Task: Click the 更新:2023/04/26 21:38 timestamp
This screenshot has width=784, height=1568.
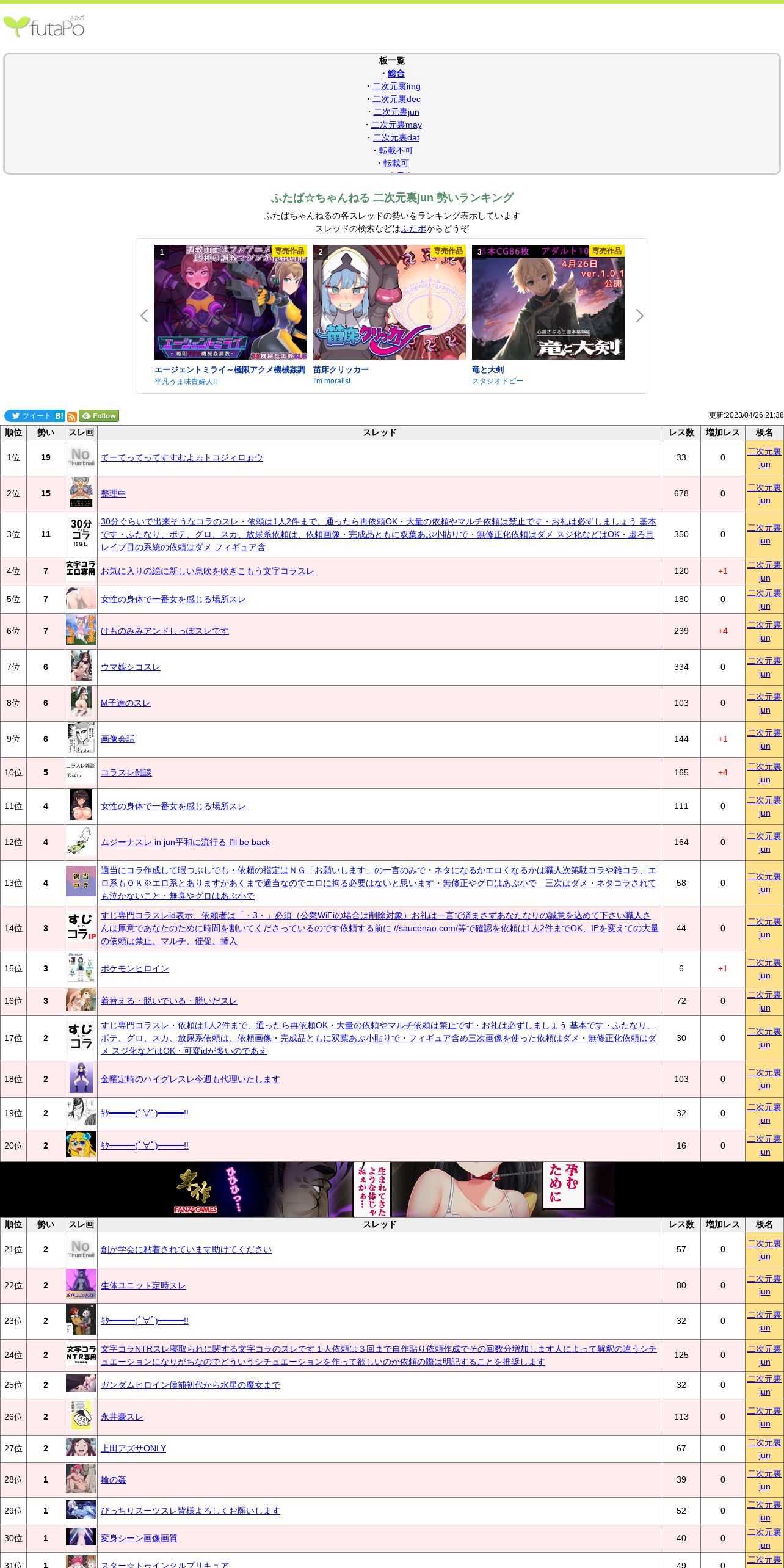Action: coord(746,415)
